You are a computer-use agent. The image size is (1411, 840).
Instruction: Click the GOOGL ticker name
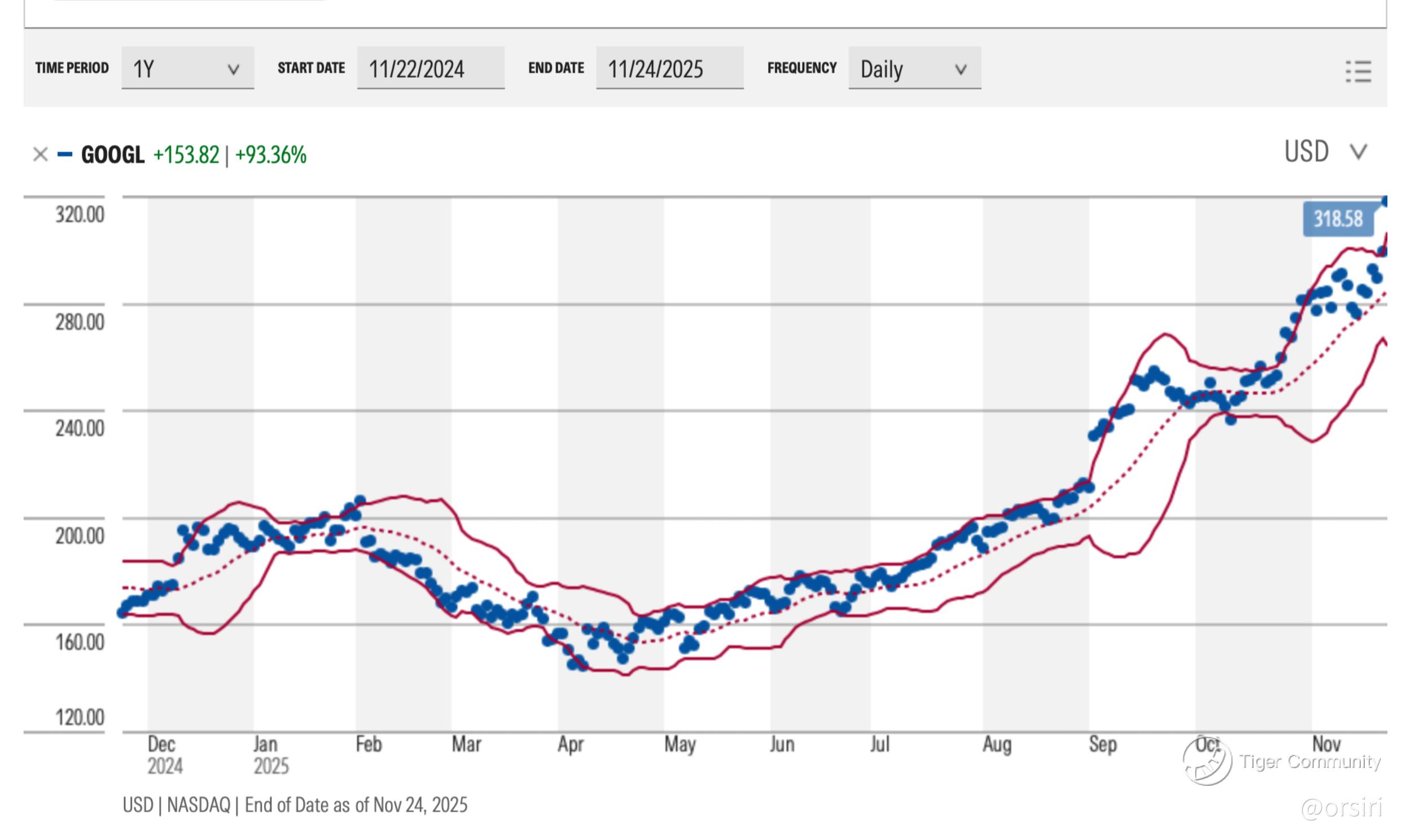pyautogui.click(x=113, y=155)
